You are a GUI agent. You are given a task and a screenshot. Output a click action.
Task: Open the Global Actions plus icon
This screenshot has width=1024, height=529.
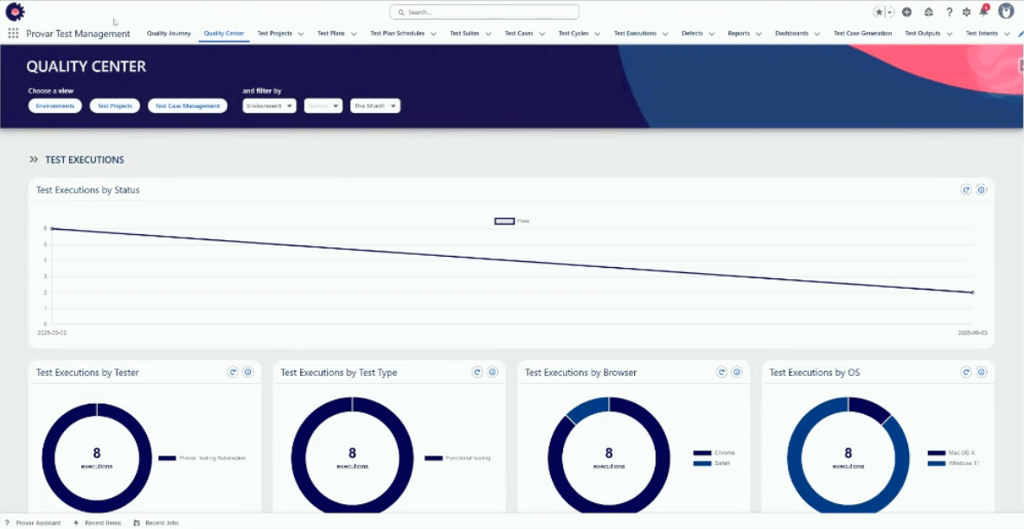[907, 12]
